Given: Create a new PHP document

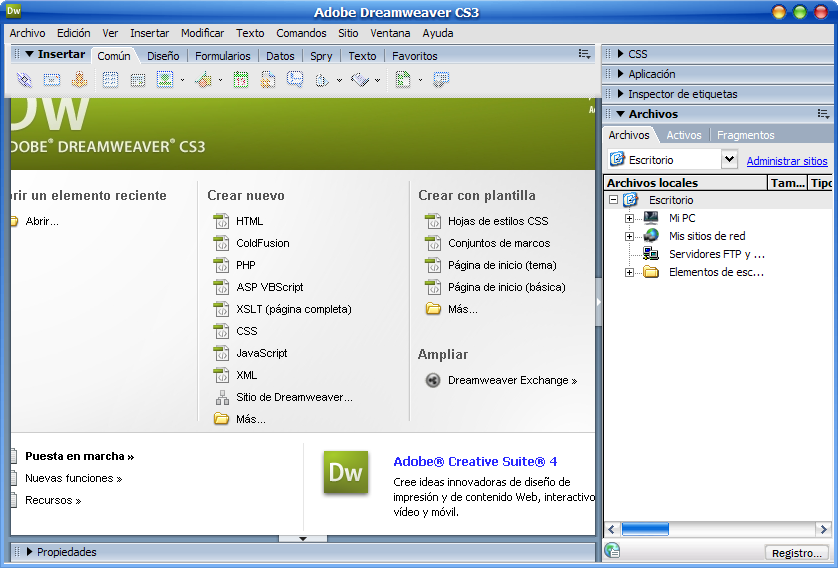Looking at the screenshot, I should (245, 265).
